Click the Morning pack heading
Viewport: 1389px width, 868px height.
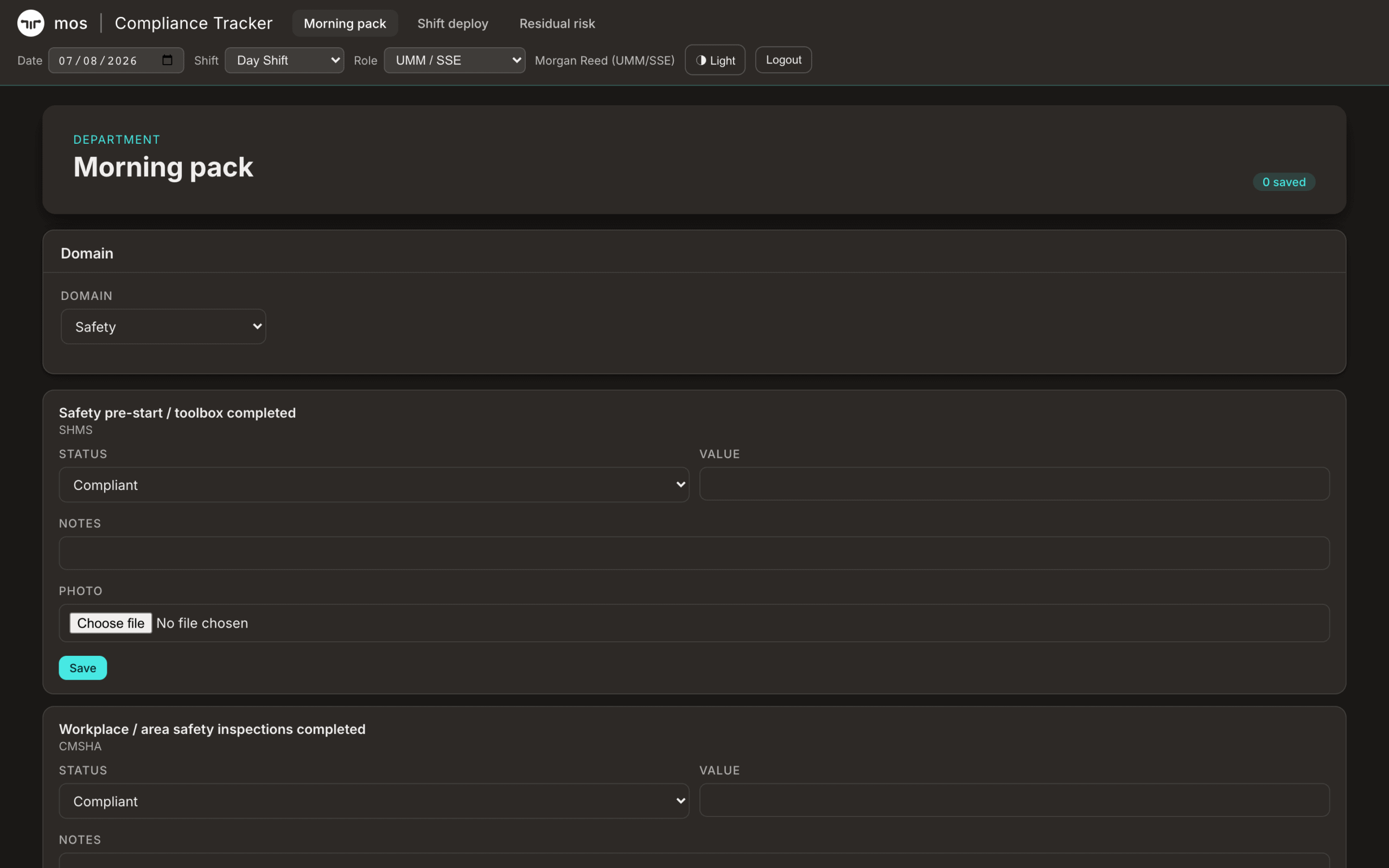tap(163, 167)
